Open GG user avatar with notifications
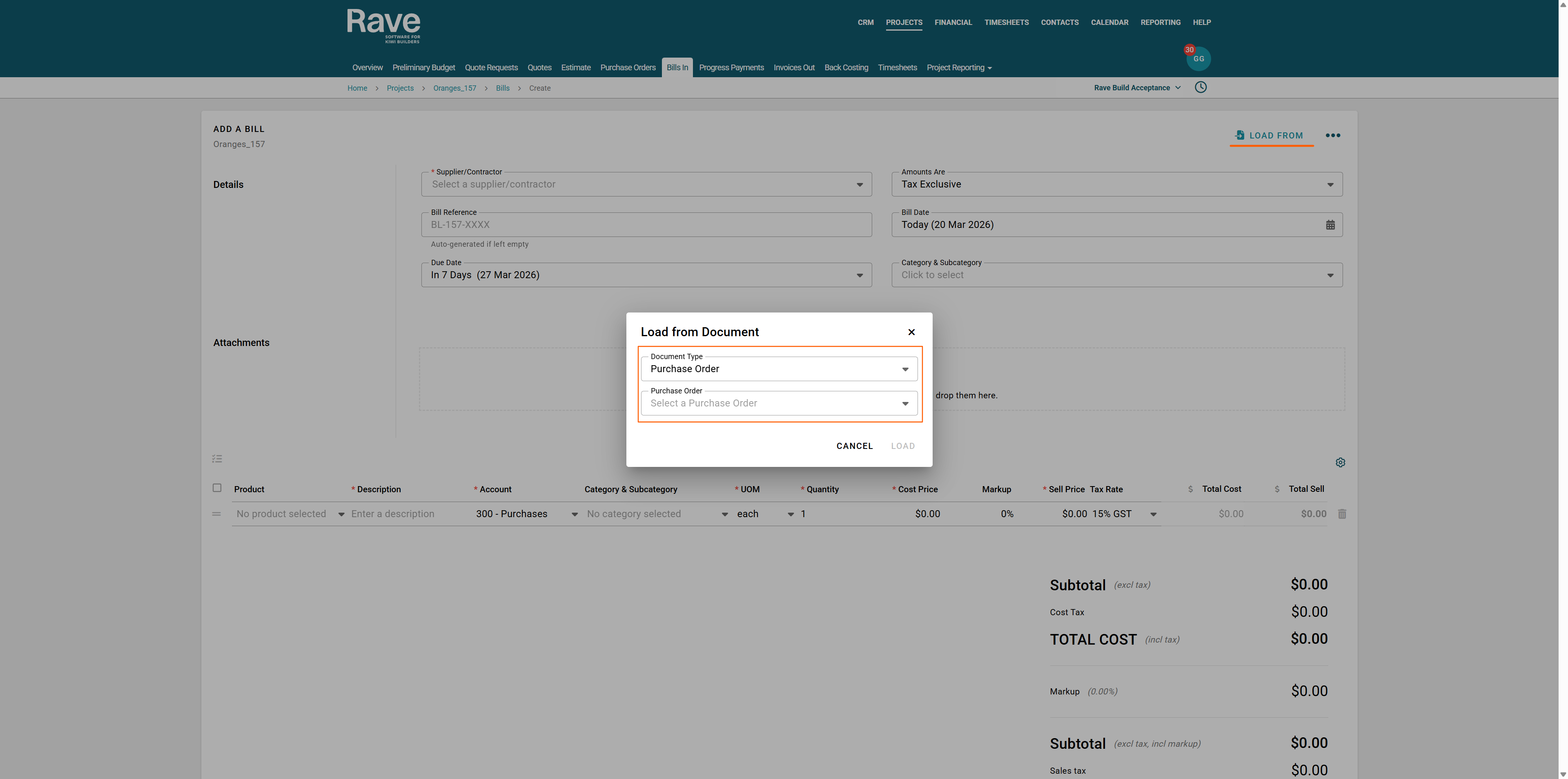Viewport: 1568px width, 779px height. [x=1198, y=58]
